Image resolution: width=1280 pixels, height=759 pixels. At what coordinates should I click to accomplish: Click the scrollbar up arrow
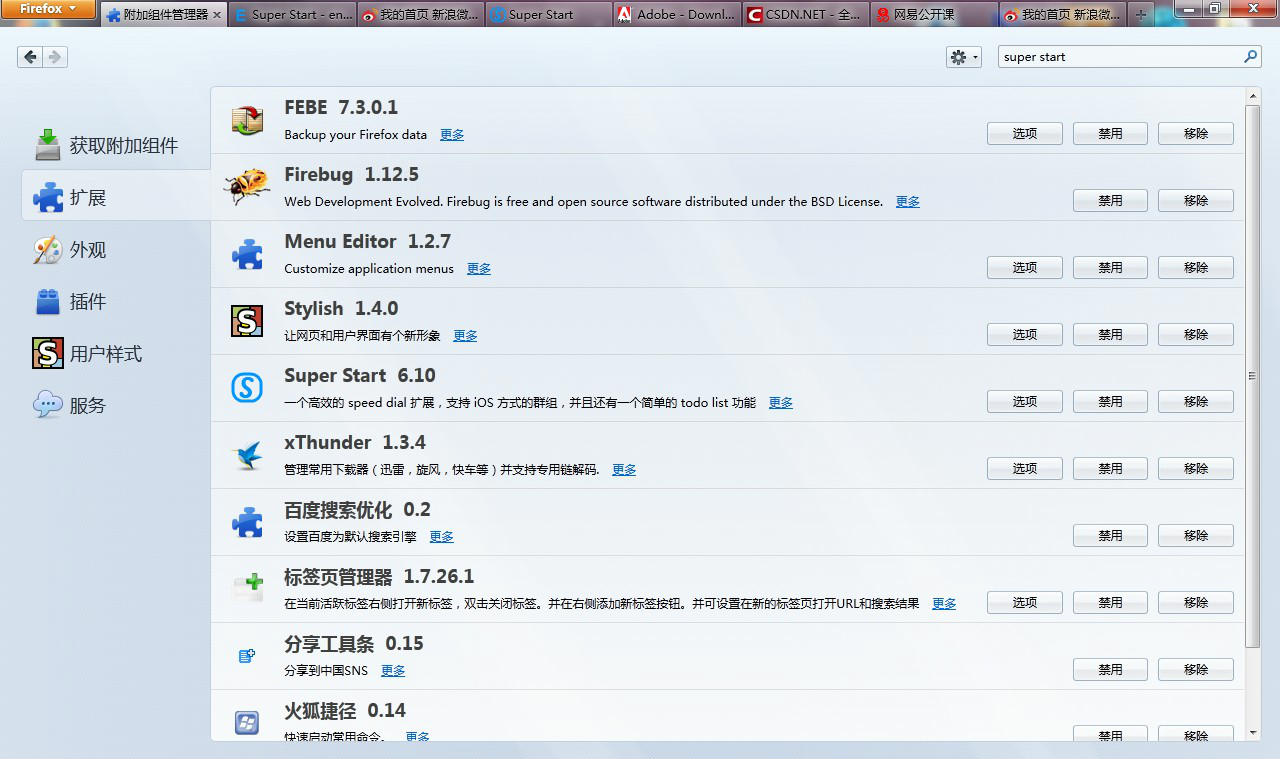click(1253, 95)
